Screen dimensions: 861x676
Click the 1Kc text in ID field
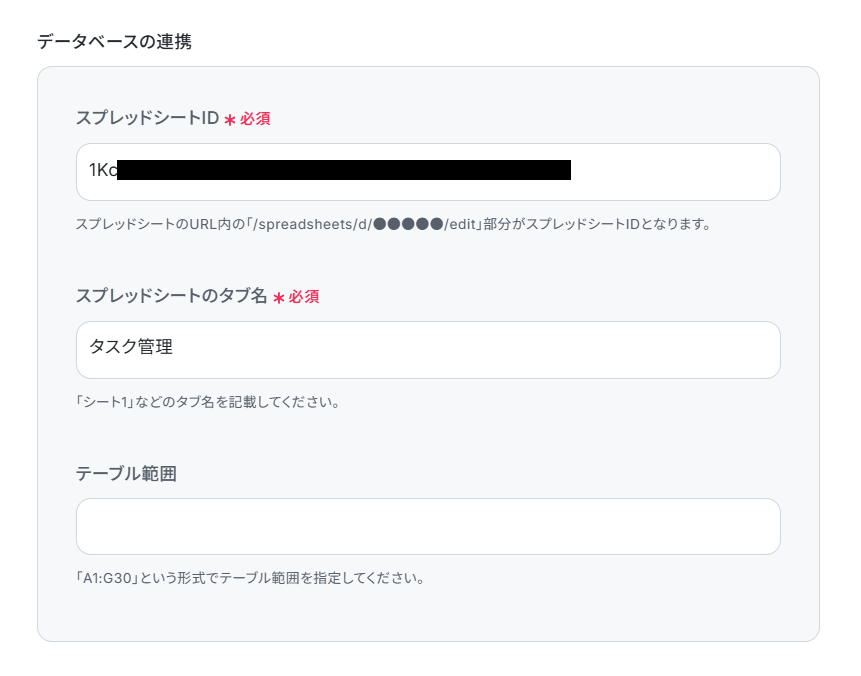click(103, 170)
